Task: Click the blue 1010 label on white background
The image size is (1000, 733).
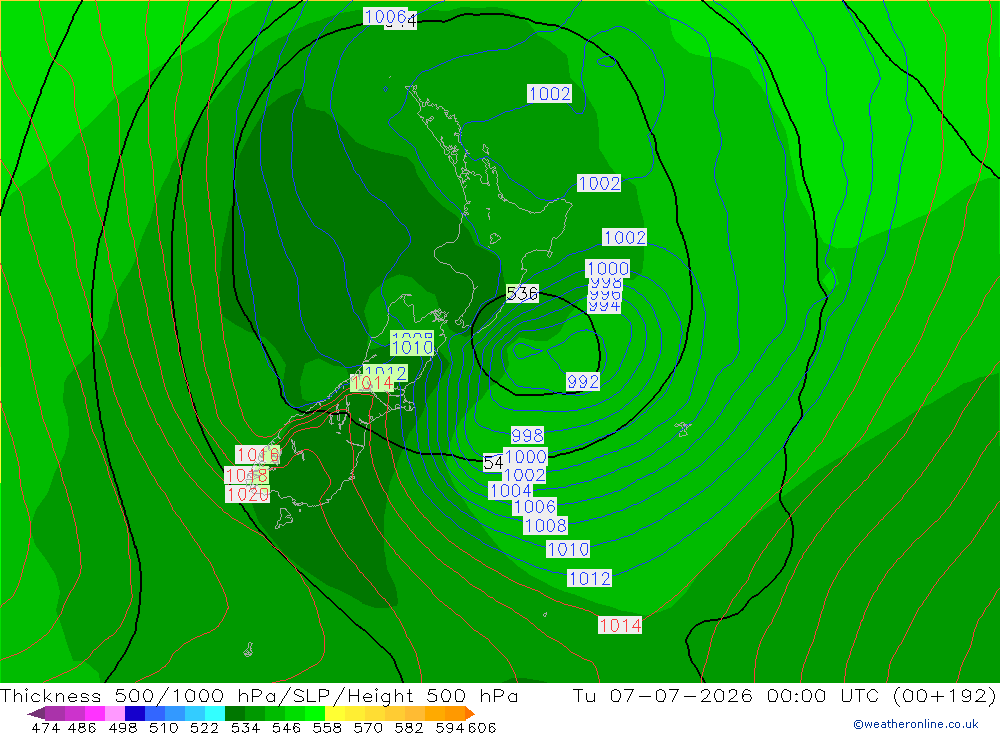Action: tap(568, 549)
